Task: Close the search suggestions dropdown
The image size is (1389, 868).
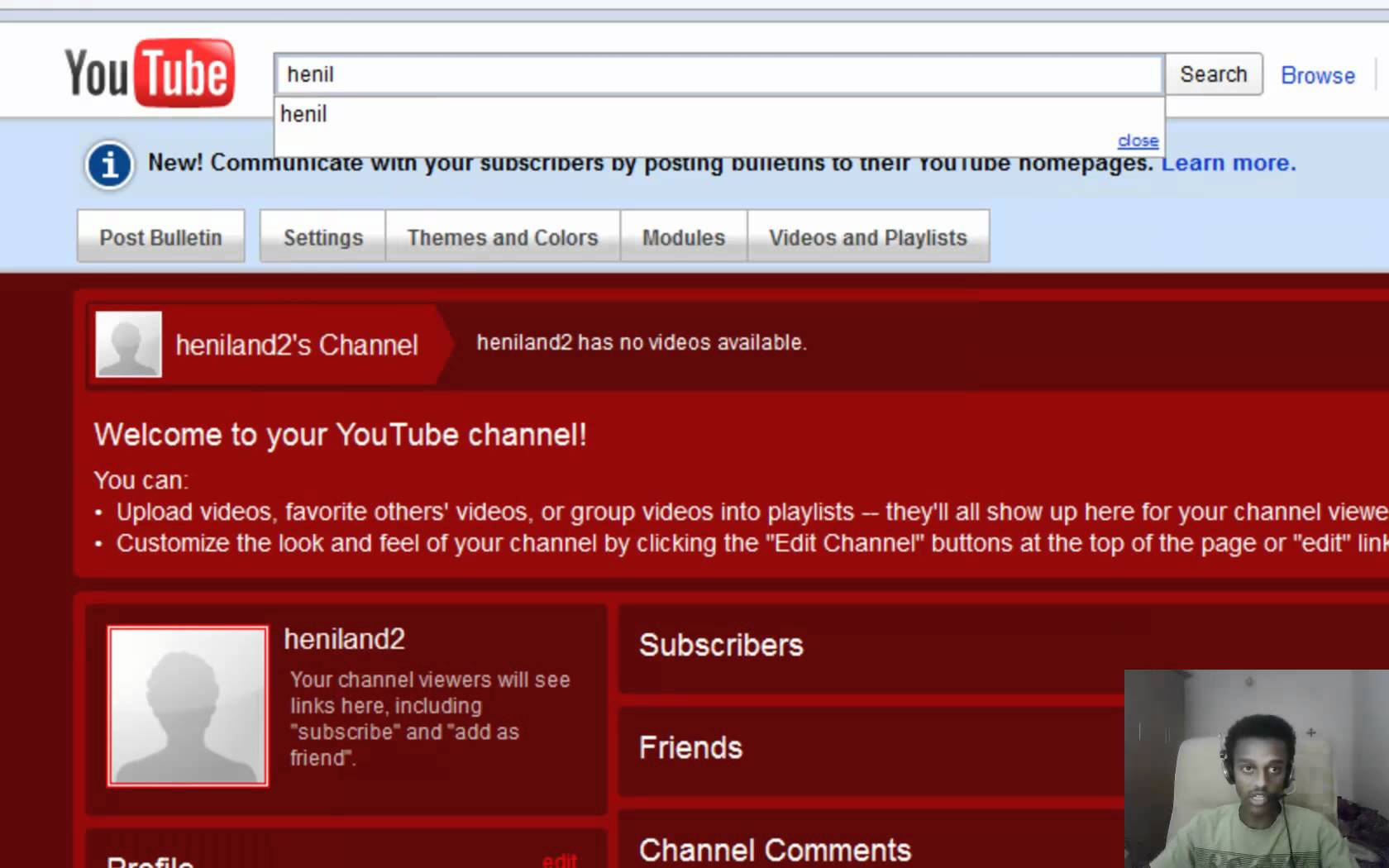Action: coord(1138,141)
